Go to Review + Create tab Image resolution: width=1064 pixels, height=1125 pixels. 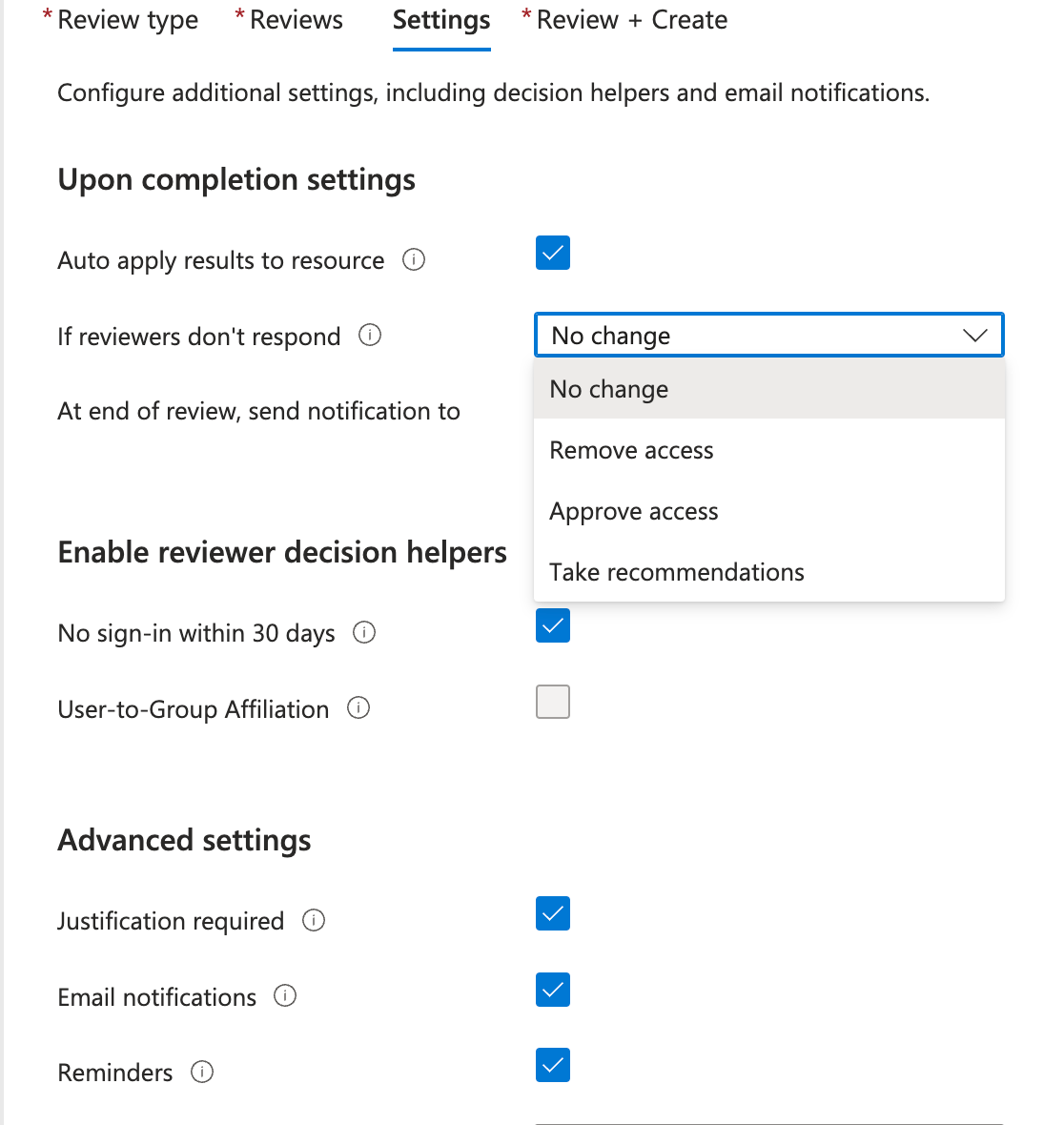point(631,20)
